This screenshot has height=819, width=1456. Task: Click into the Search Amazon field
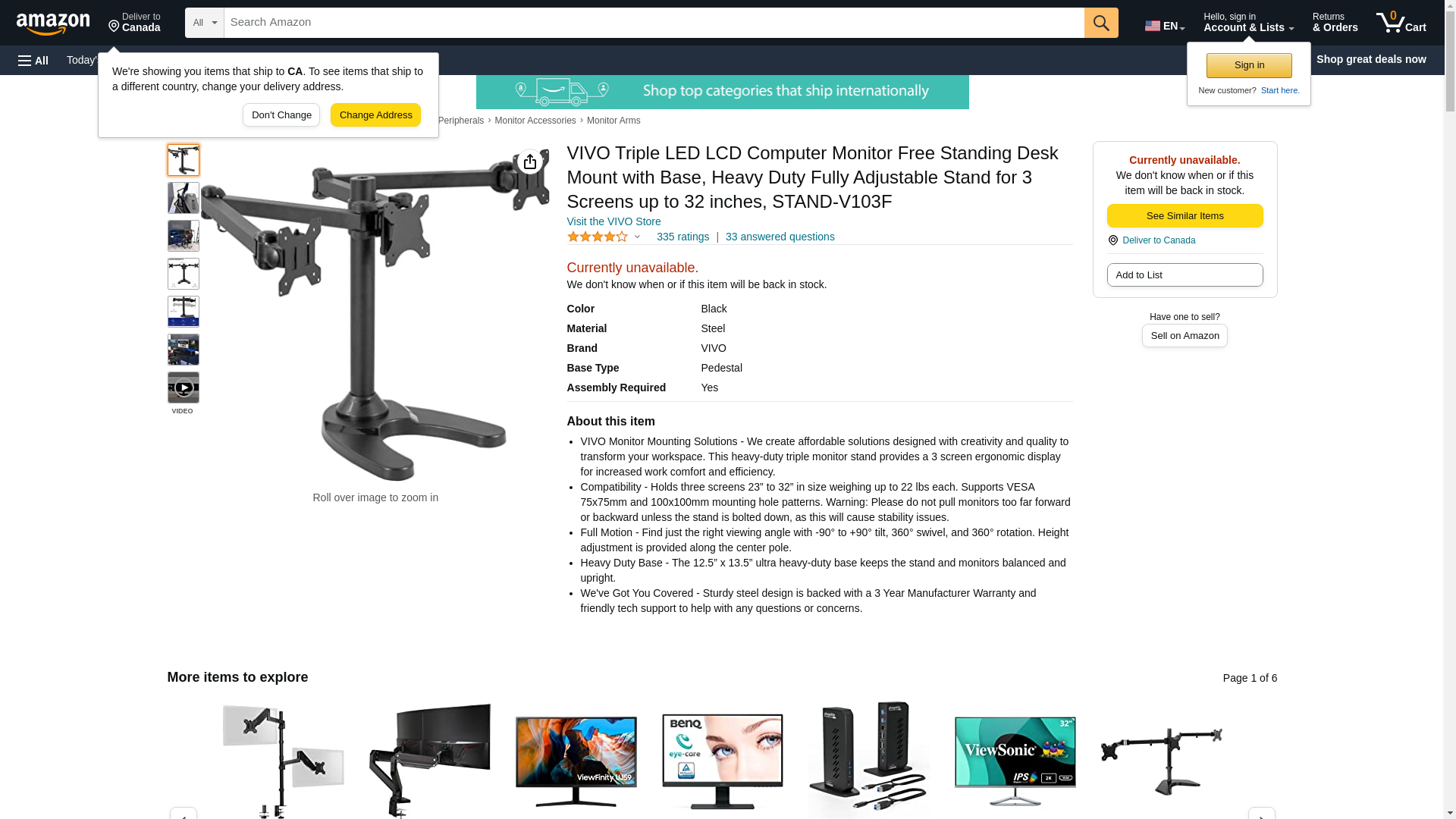[x=654, y=23]
